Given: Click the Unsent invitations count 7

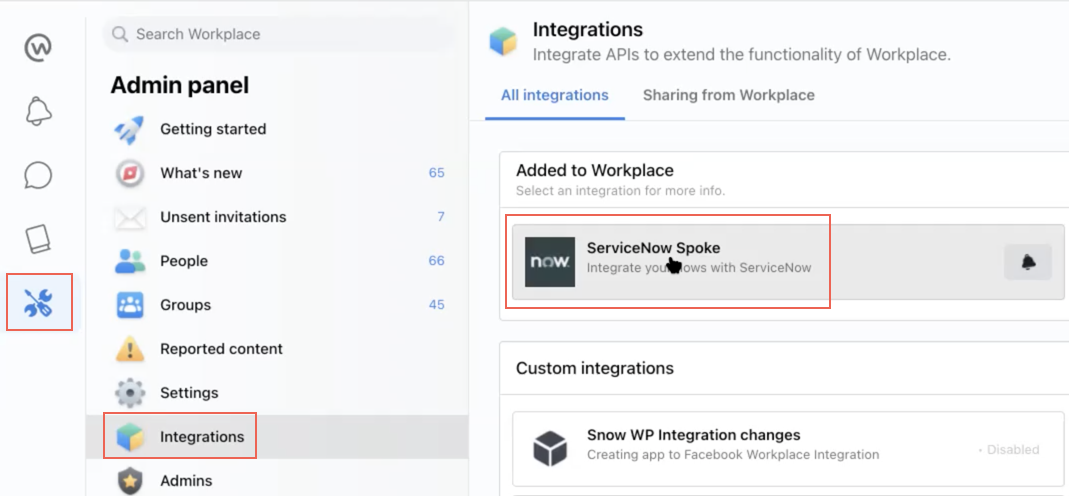Looking at the screenshot, I should [441, 217].
